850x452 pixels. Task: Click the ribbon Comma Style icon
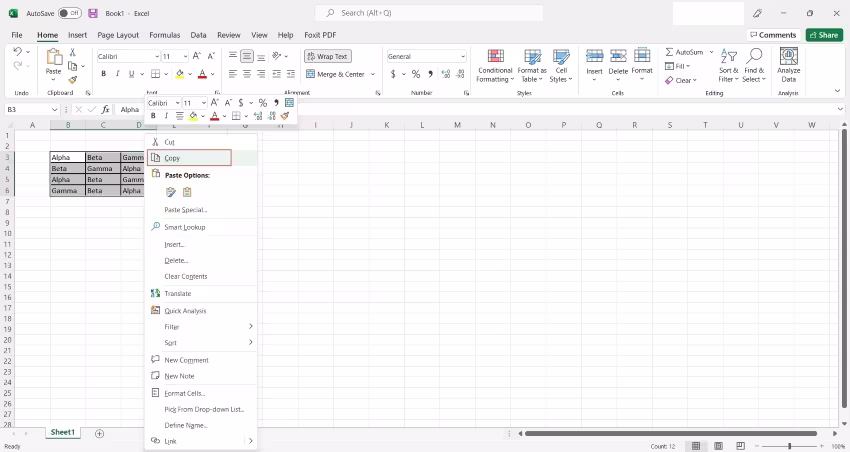click(430, 74)
